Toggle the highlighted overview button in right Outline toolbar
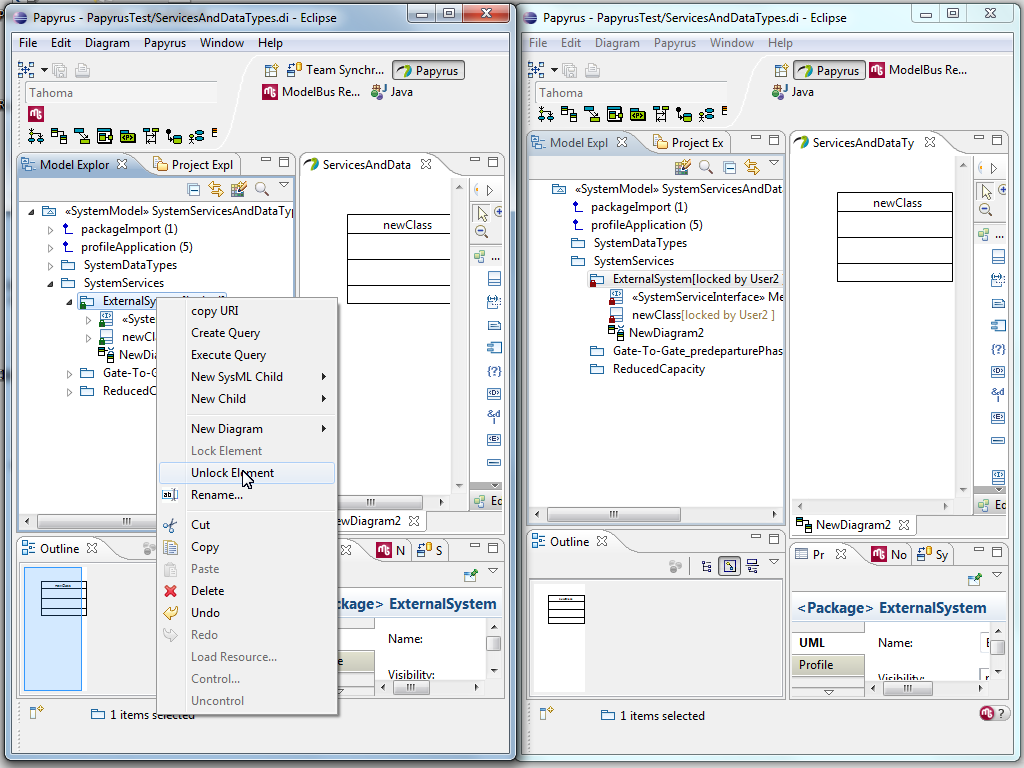 729,566
